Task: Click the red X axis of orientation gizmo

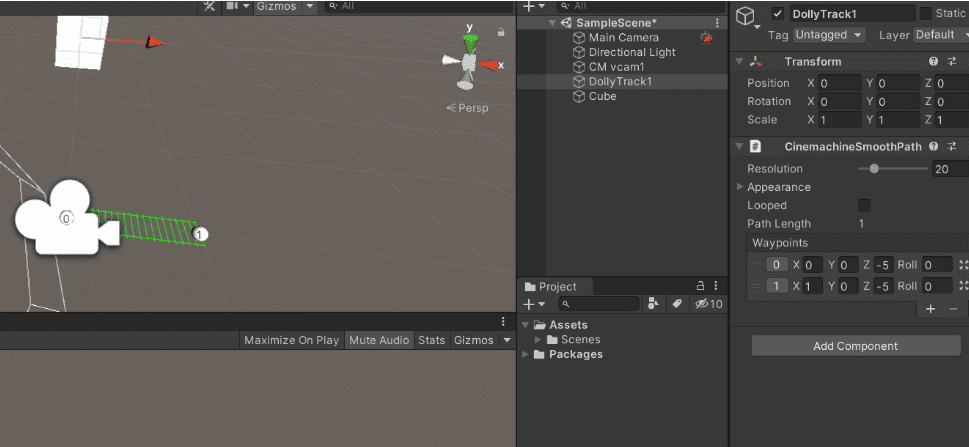Action: [x=490, y=65]
